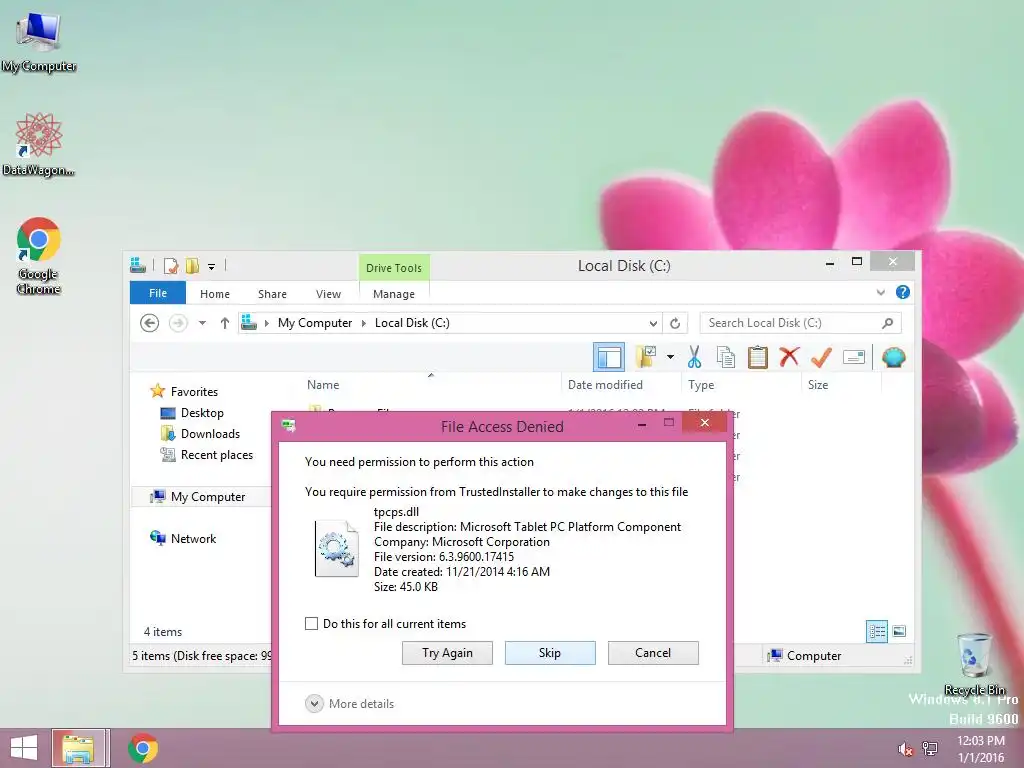
Task: Open the View ribbon tab
Action: [328, 294]
